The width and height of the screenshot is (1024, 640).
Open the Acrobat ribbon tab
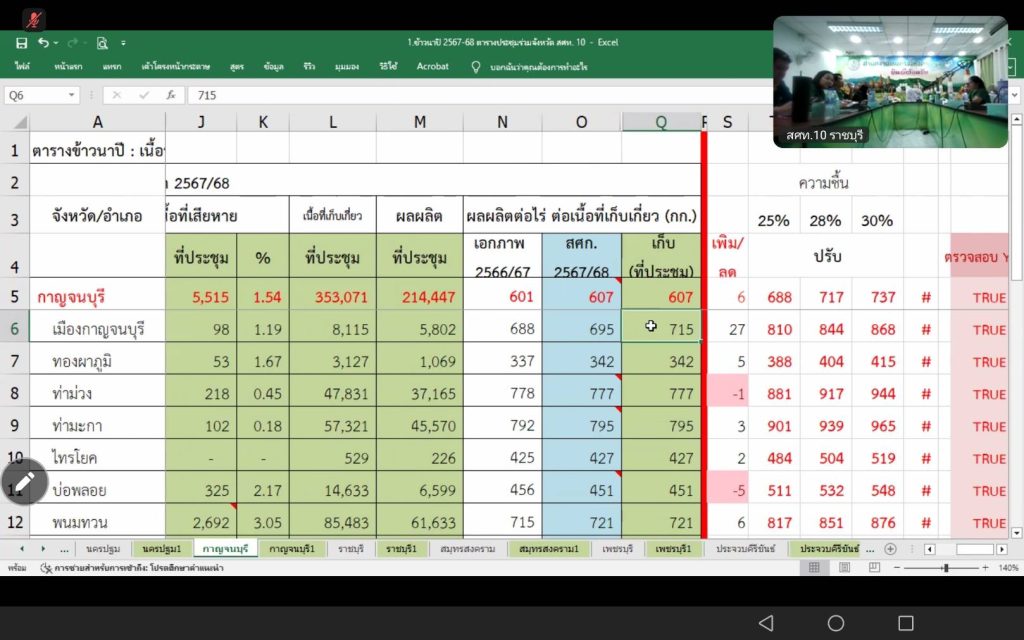432,67
